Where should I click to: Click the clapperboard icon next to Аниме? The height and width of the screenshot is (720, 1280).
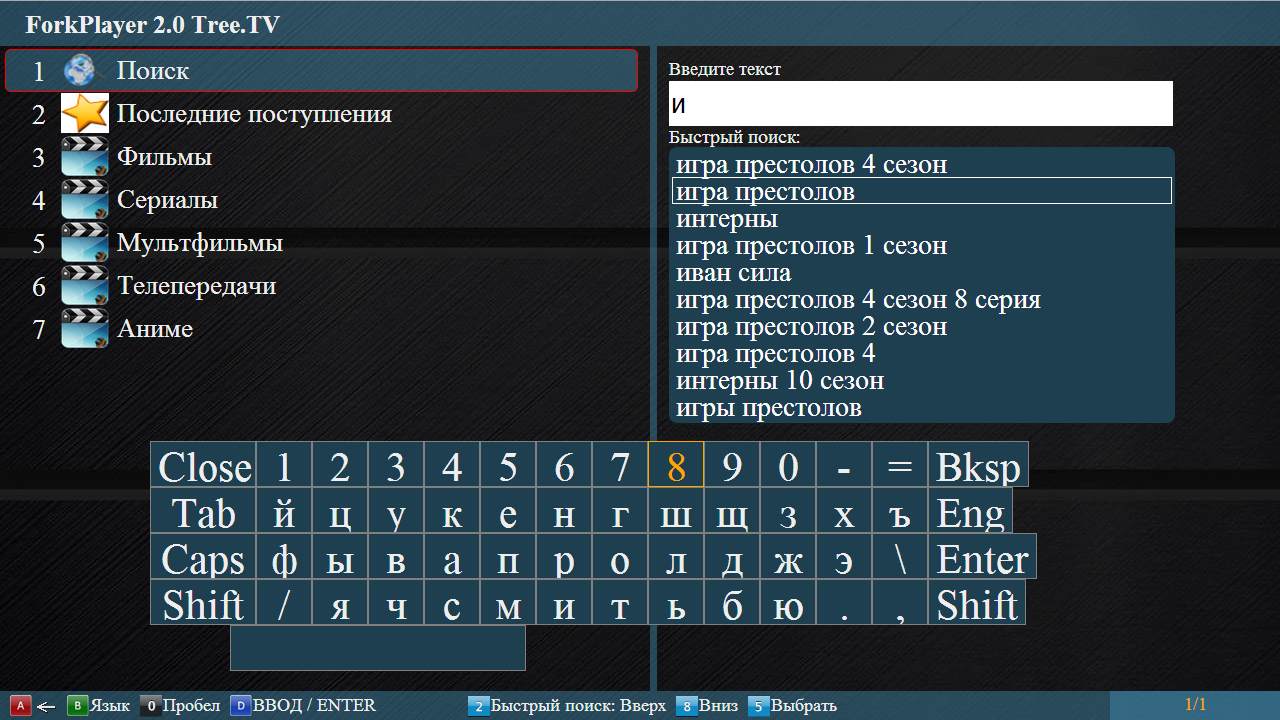click(x=85, y=329)
